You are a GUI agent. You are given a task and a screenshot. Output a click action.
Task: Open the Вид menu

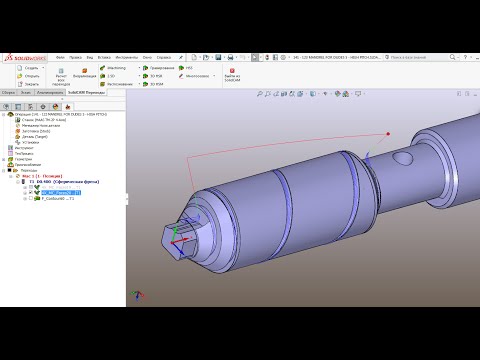(90, 57)
